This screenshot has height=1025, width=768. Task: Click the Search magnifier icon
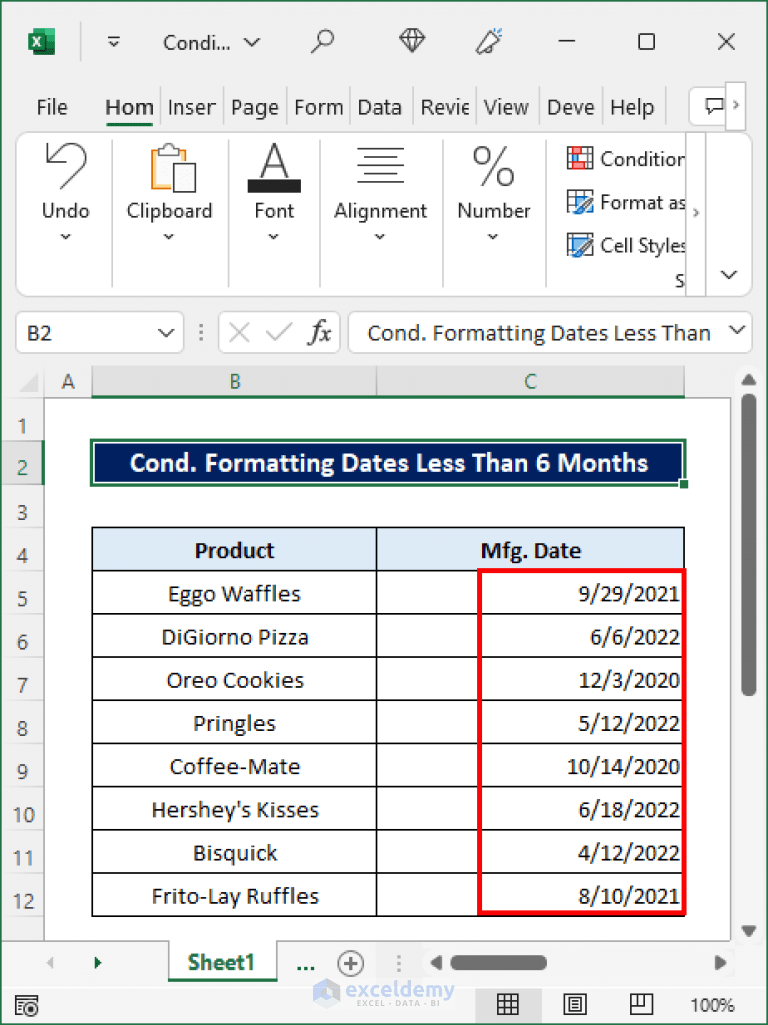point(323,42)
